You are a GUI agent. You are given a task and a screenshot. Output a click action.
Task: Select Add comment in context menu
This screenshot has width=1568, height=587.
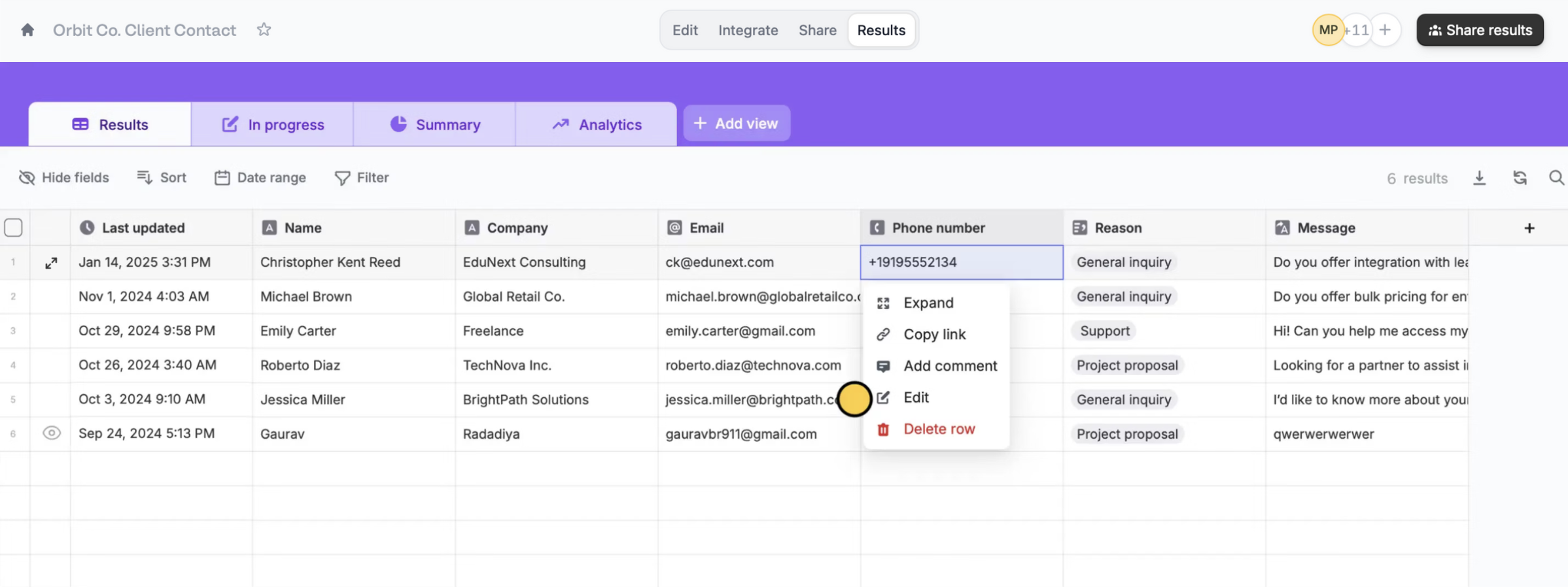tap(935, 366)
